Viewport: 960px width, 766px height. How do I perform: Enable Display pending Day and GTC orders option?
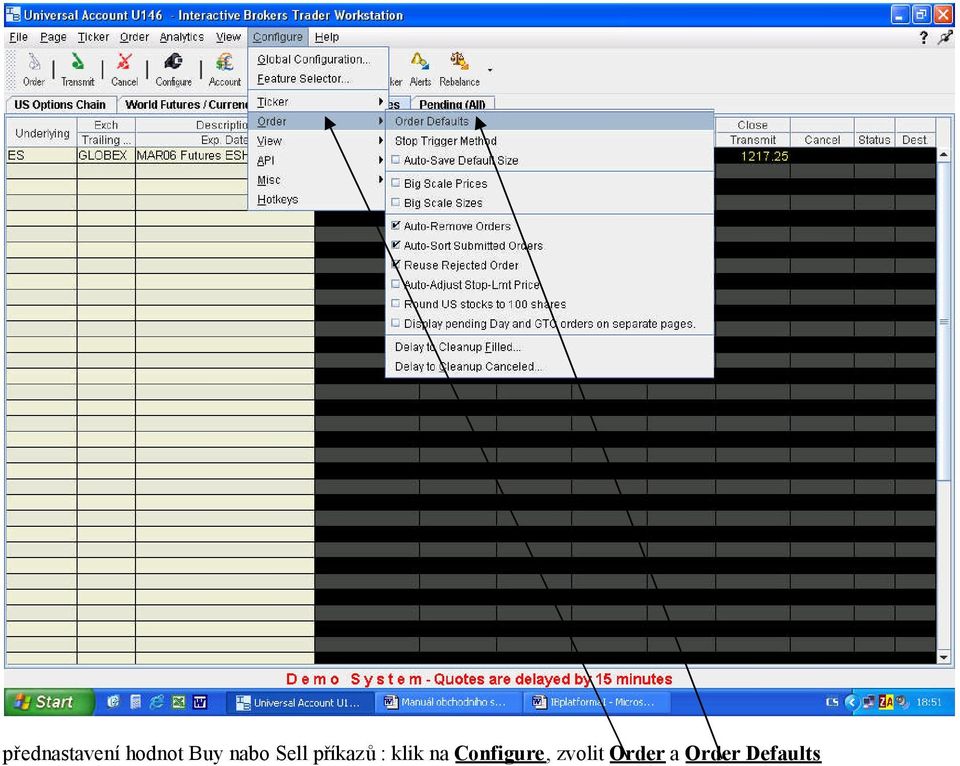point(396,323)
